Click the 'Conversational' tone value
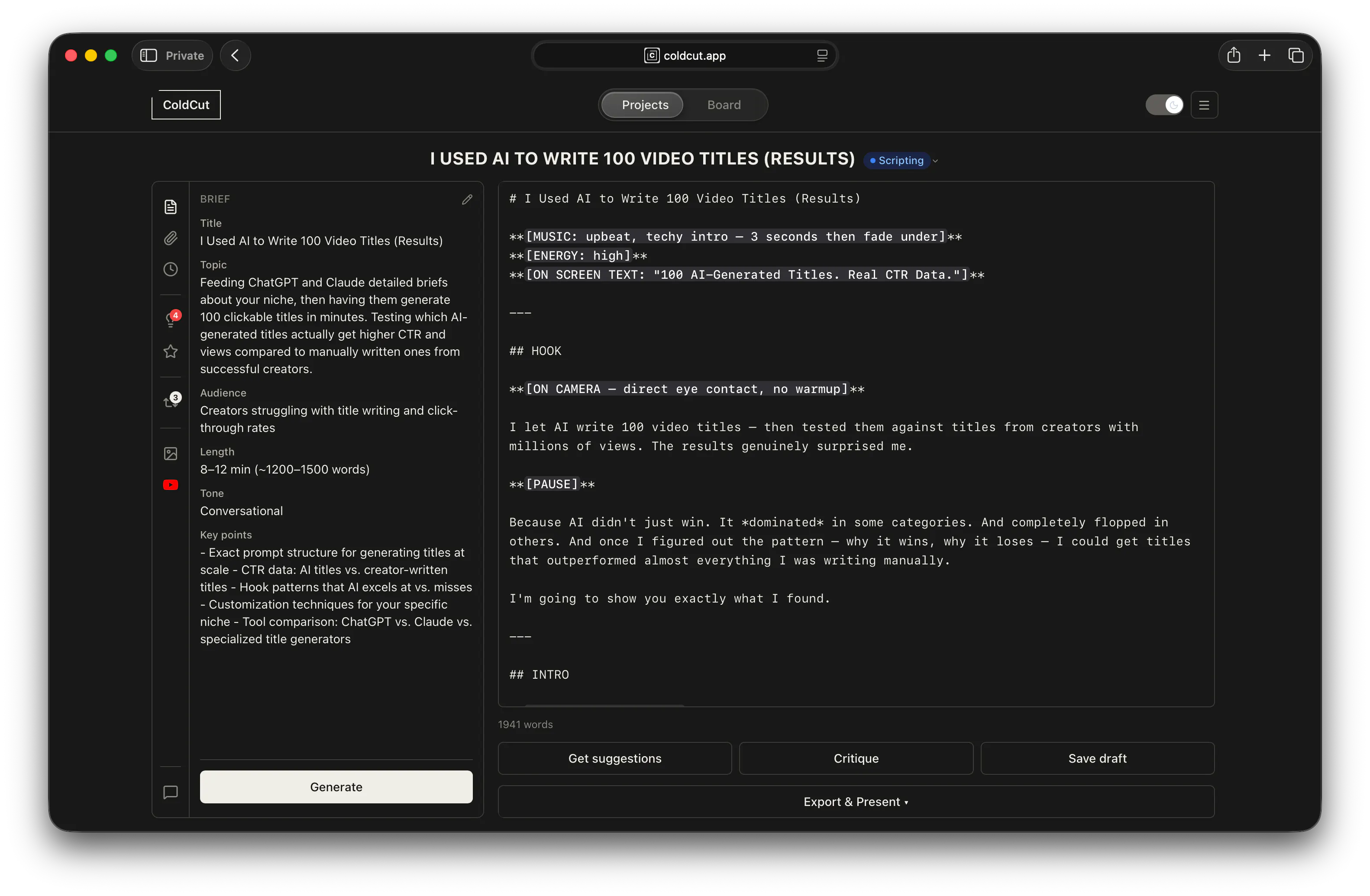This screenshot has height=896, width=1370. (x=241, y=511)
